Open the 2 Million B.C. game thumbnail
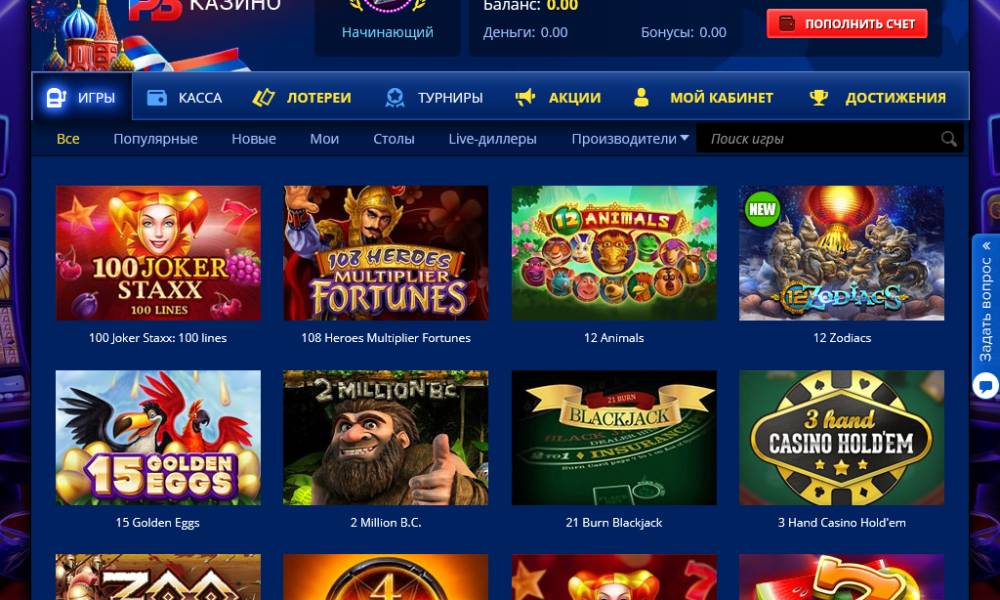This screenshot has height=600, width=1000. click(x=386, y=437)
